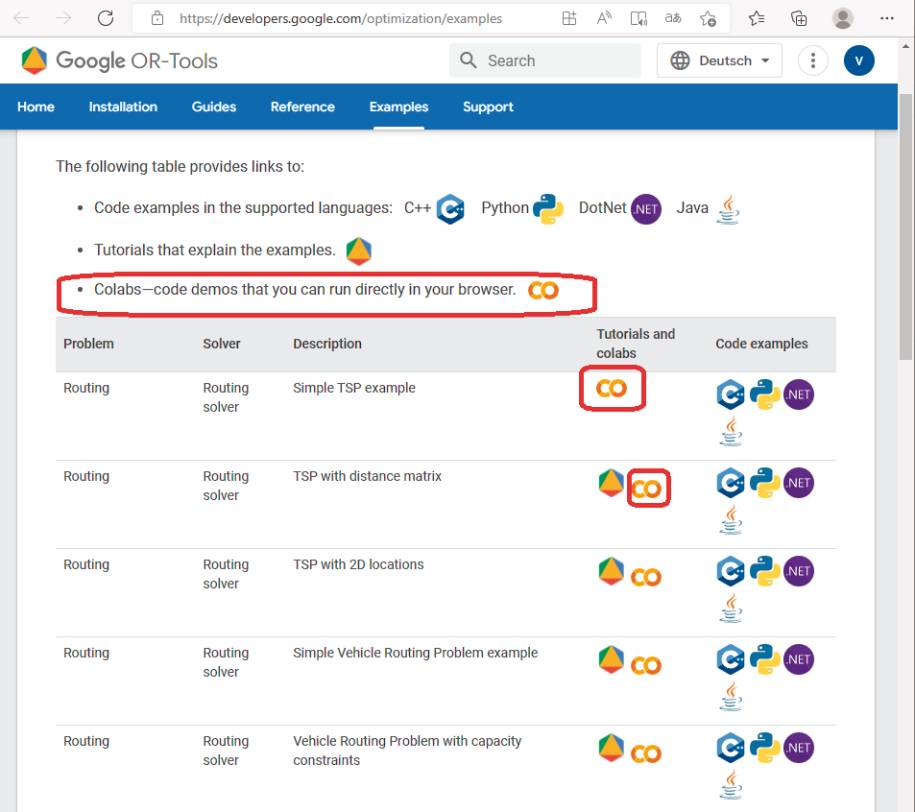Click the TSP with 2D locations text
This screenshot has width=915, height=812.
pyautogui.click(x=358, y=564)
